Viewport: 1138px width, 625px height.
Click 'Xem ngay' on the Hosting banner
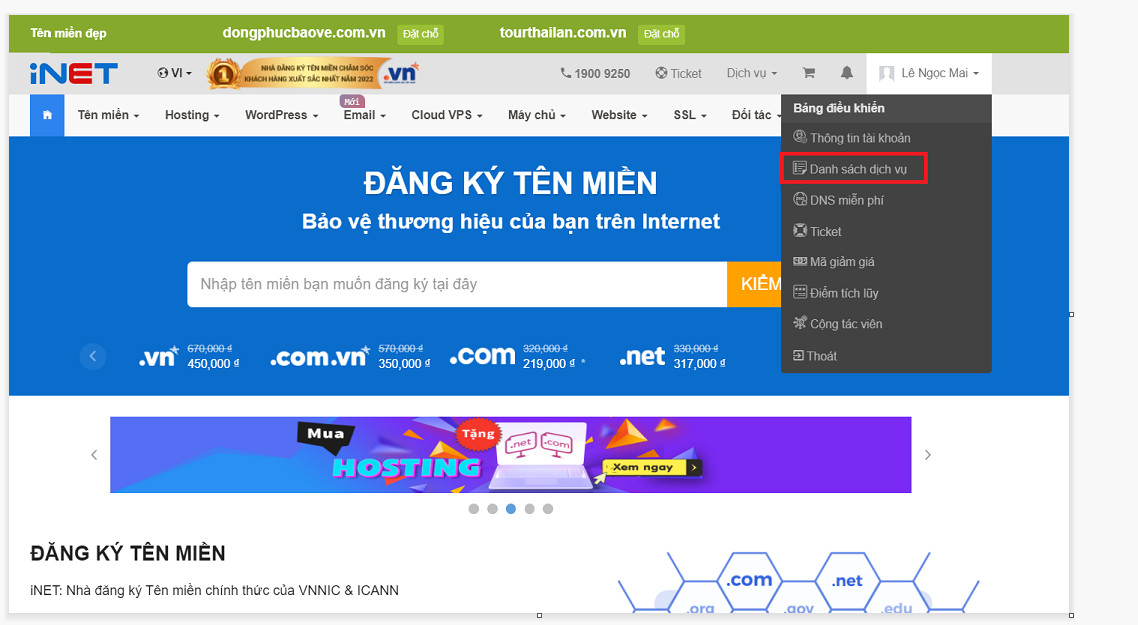click(647, 465)
